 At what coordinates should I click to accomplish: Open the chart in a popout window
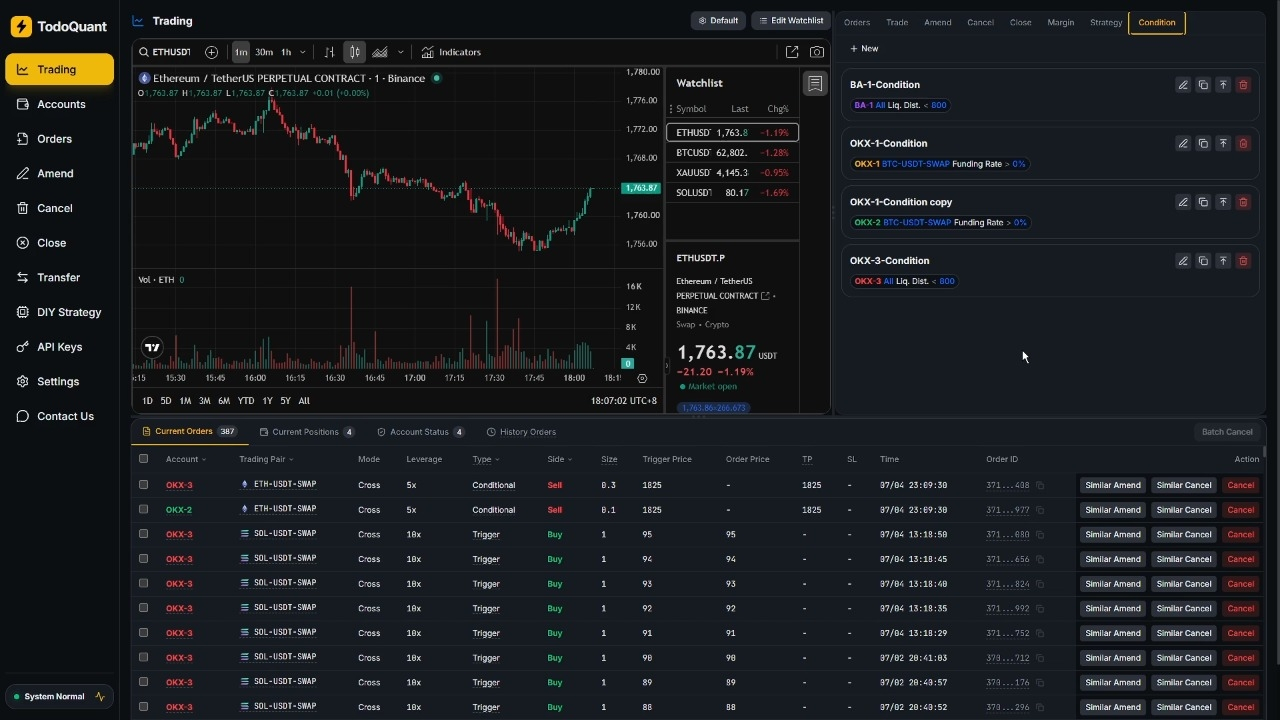tap(792, 52)
